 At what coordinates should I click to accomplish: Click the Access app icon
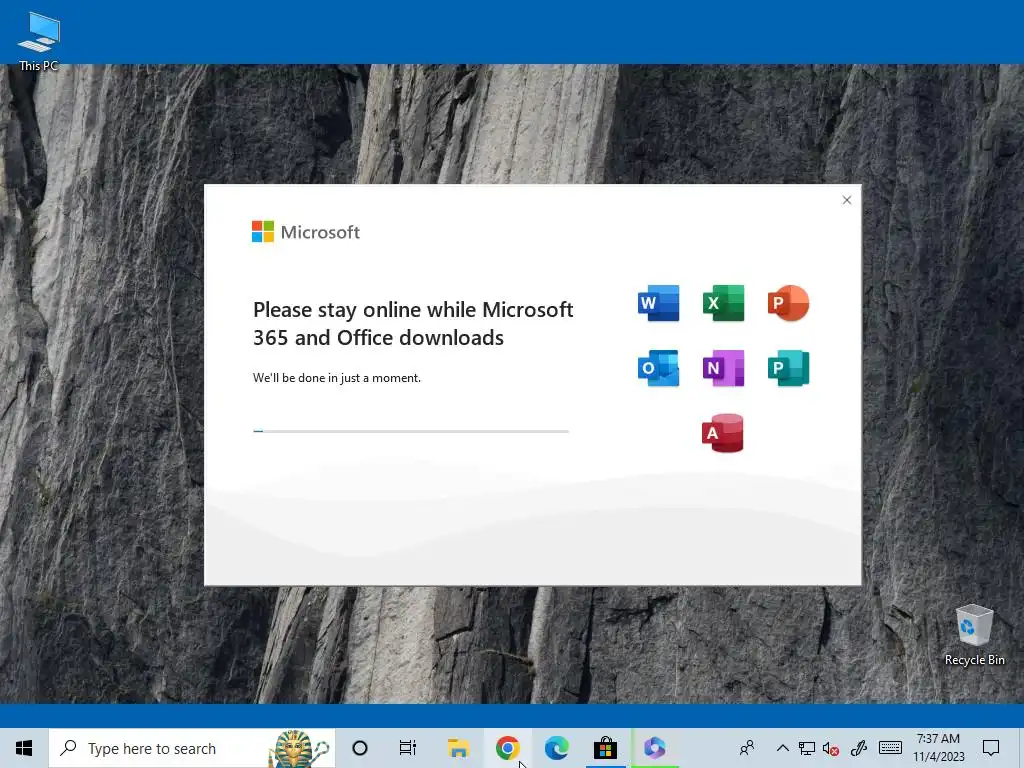coord(723,433)
